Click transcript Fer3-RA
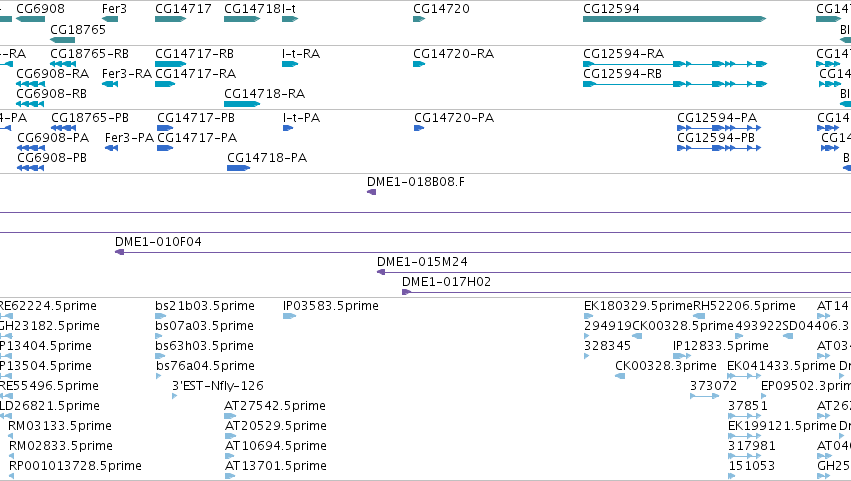This screenshot has width=851, height=481. tap(126, 73)
